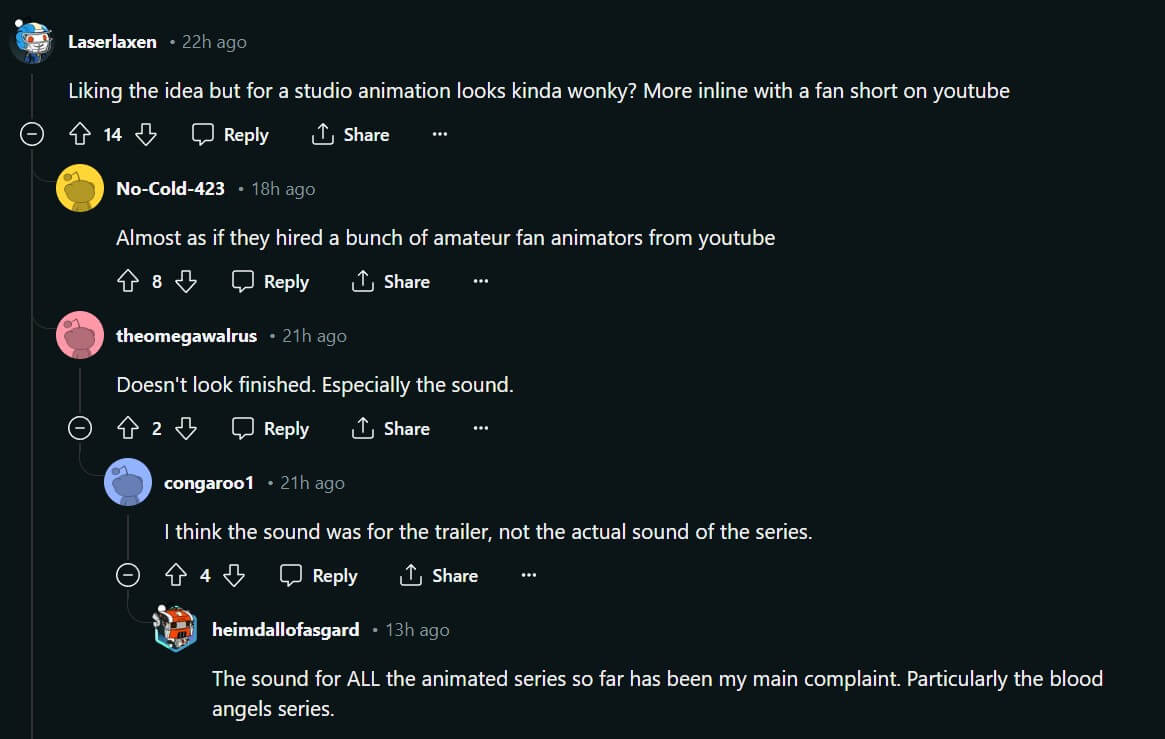This screenshot has height=739, width=1165.
Task: Reply to congaroo1's comment
Action: pos(319,576)
